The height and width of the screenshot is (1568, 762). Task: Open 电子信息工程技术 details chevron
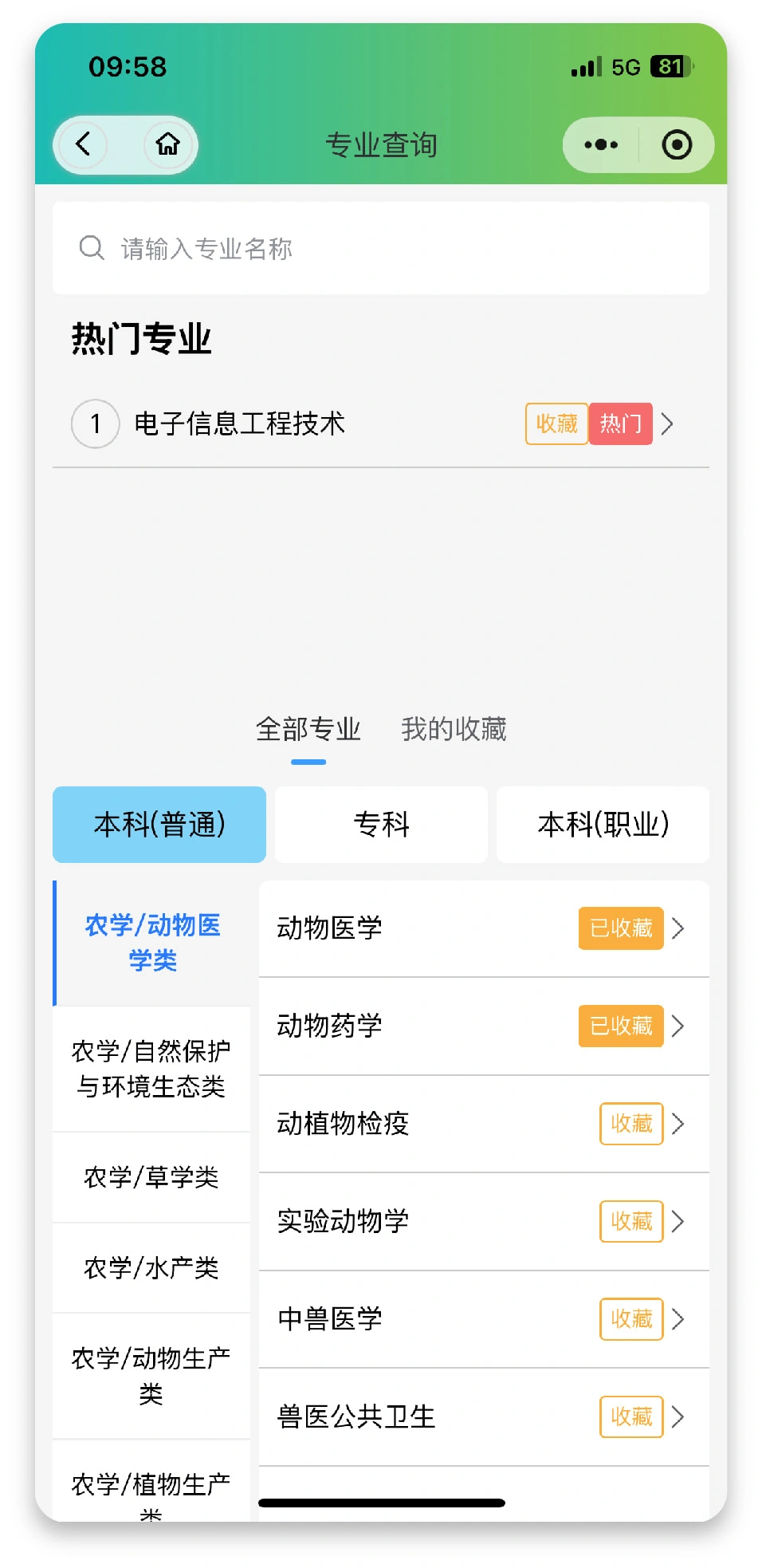pos(668,424)
